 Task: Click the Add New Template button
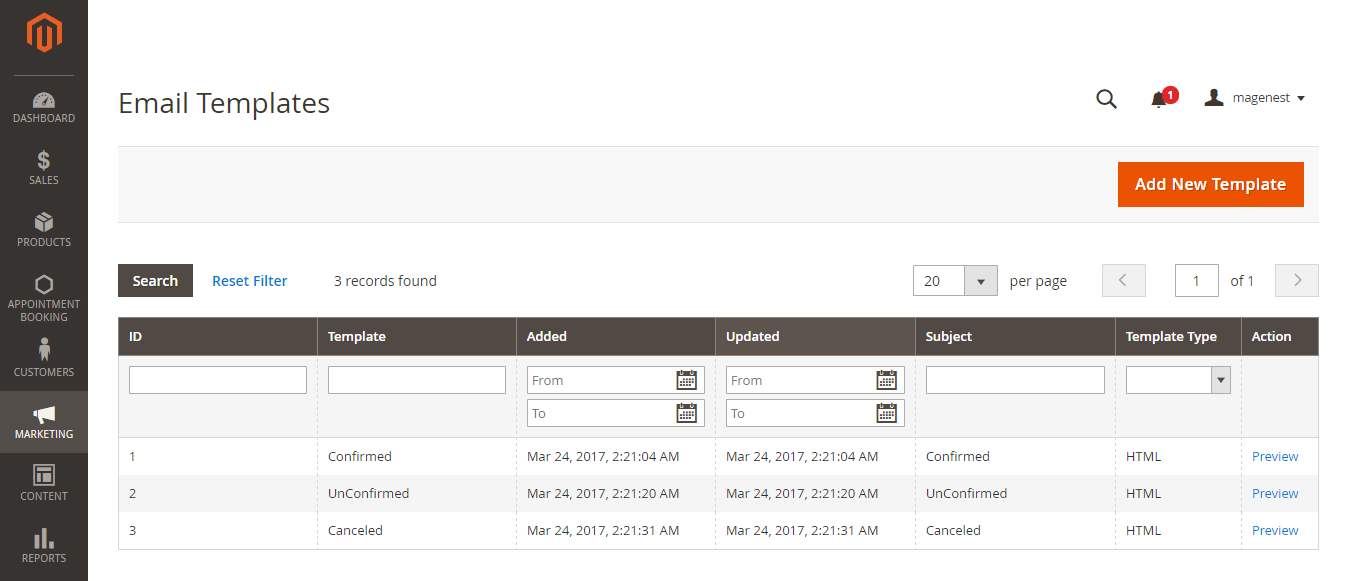(1210, 184)
